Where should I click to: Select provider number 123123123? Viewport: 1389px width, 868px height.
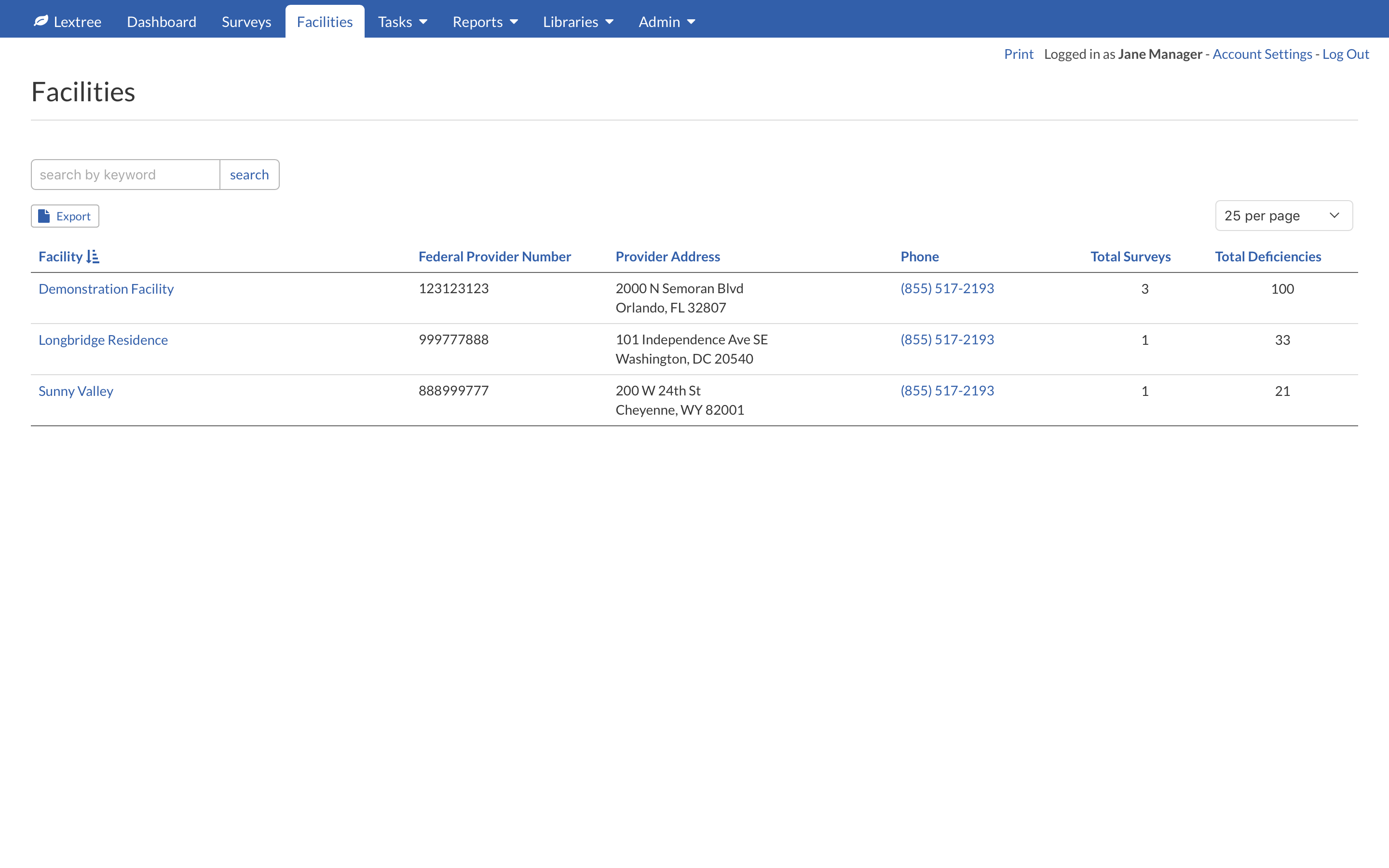pos(453,288)
